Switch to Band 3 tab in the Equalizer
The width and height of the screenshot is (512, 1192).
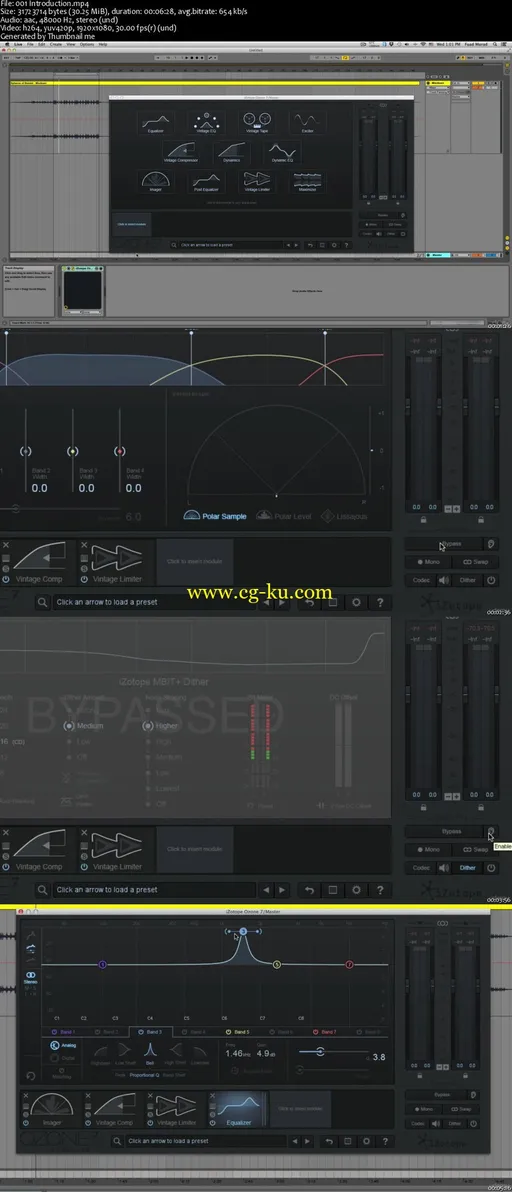pos(150,1032)
